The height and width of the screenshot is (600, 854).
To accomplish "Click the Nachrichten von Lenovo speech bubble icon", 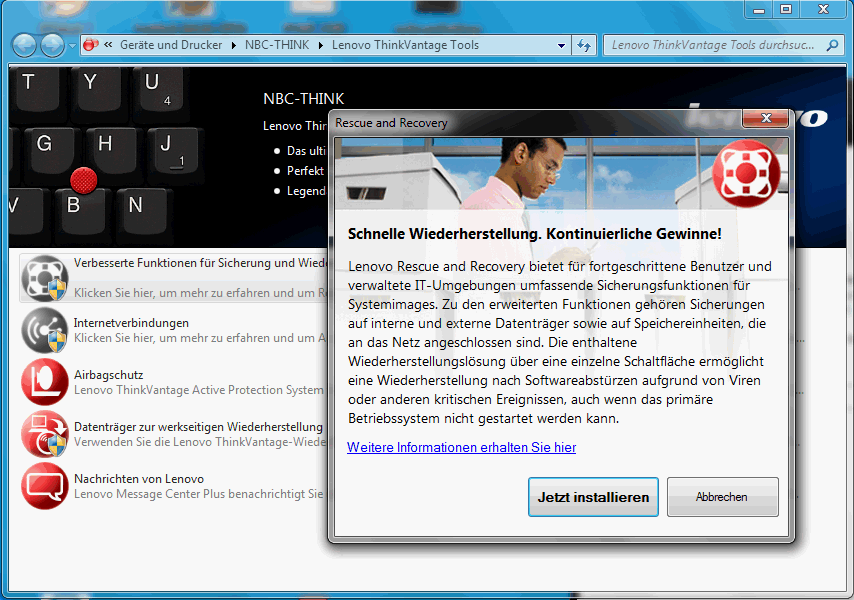I will (45, 486).
